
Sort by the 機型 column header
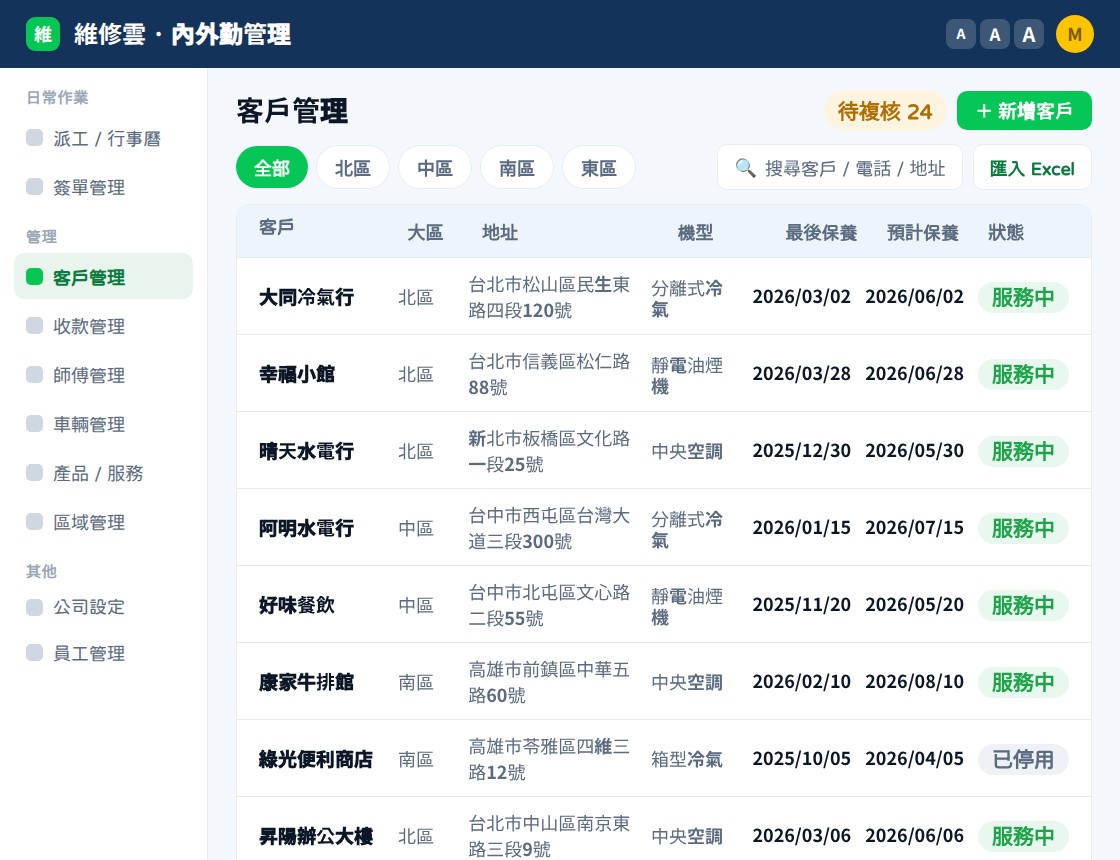pos(695,232)
